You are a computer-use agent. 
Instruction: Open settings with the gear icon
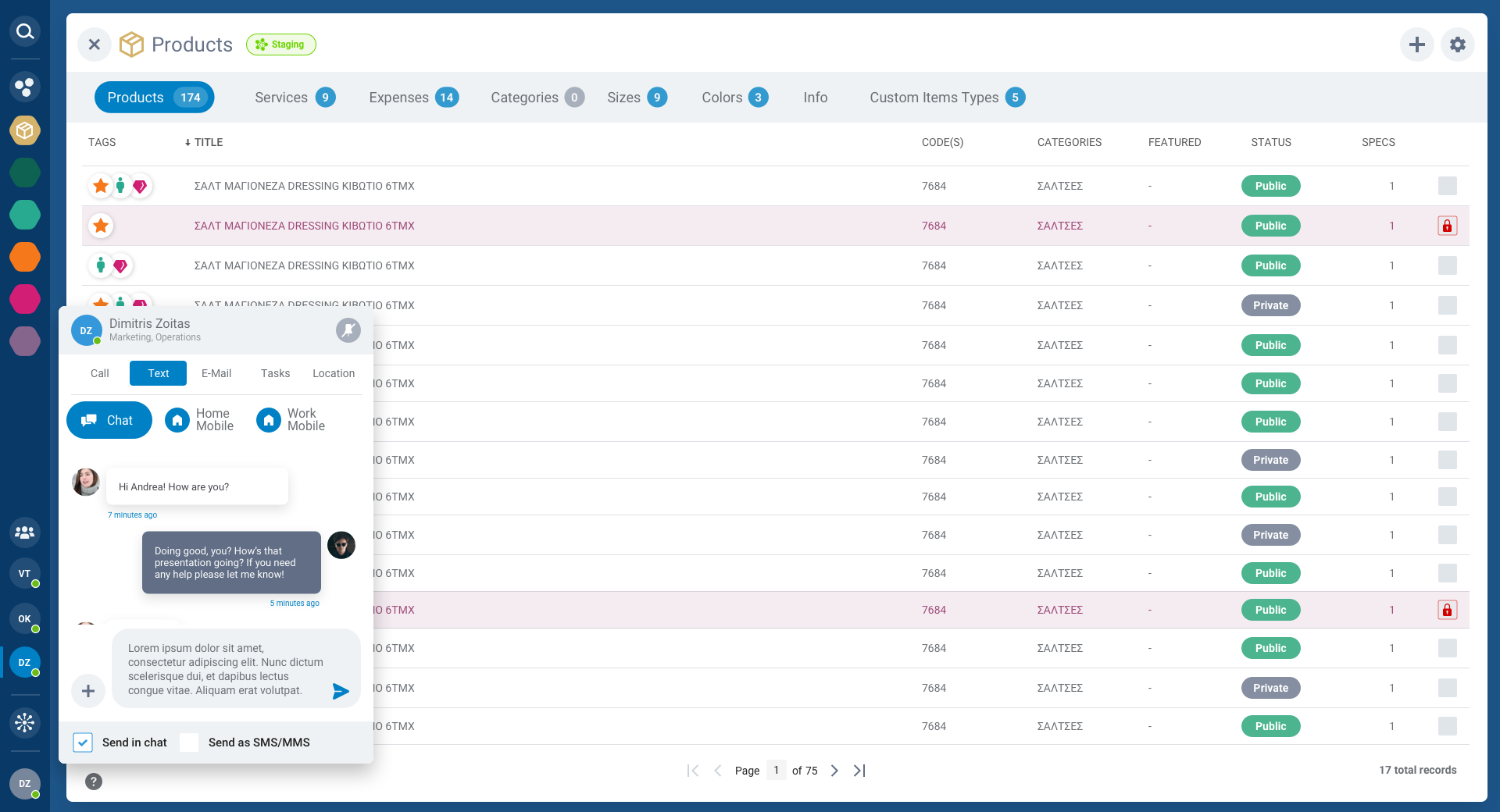pos(1457,45)
